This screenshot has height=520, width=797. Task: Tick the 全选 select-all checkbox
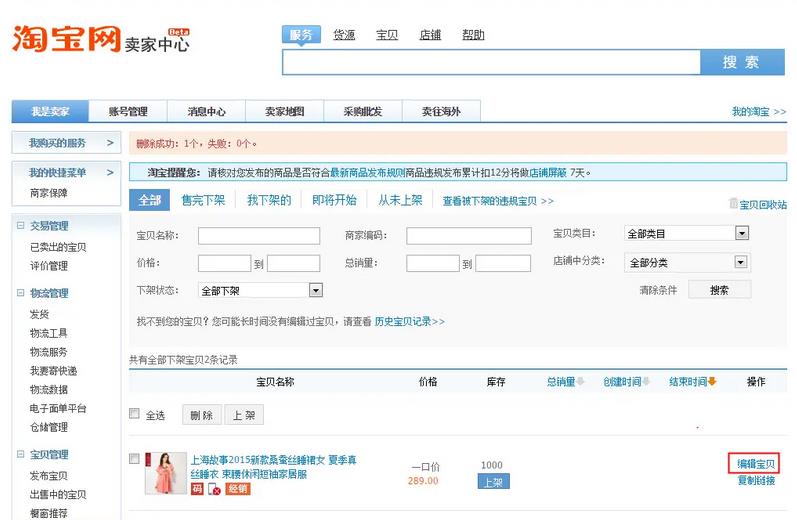135,414
